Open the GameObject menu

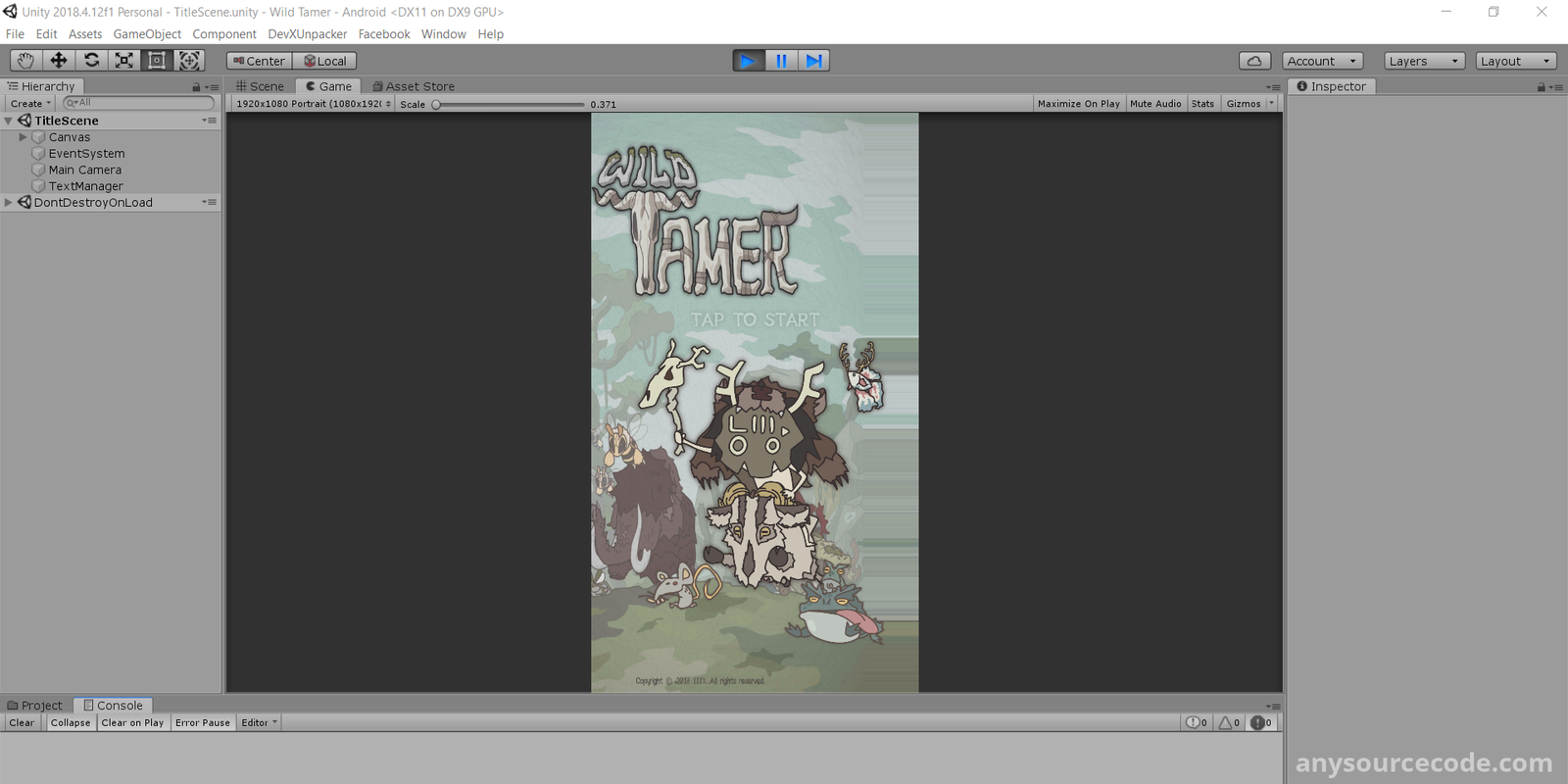click(147, 34)
